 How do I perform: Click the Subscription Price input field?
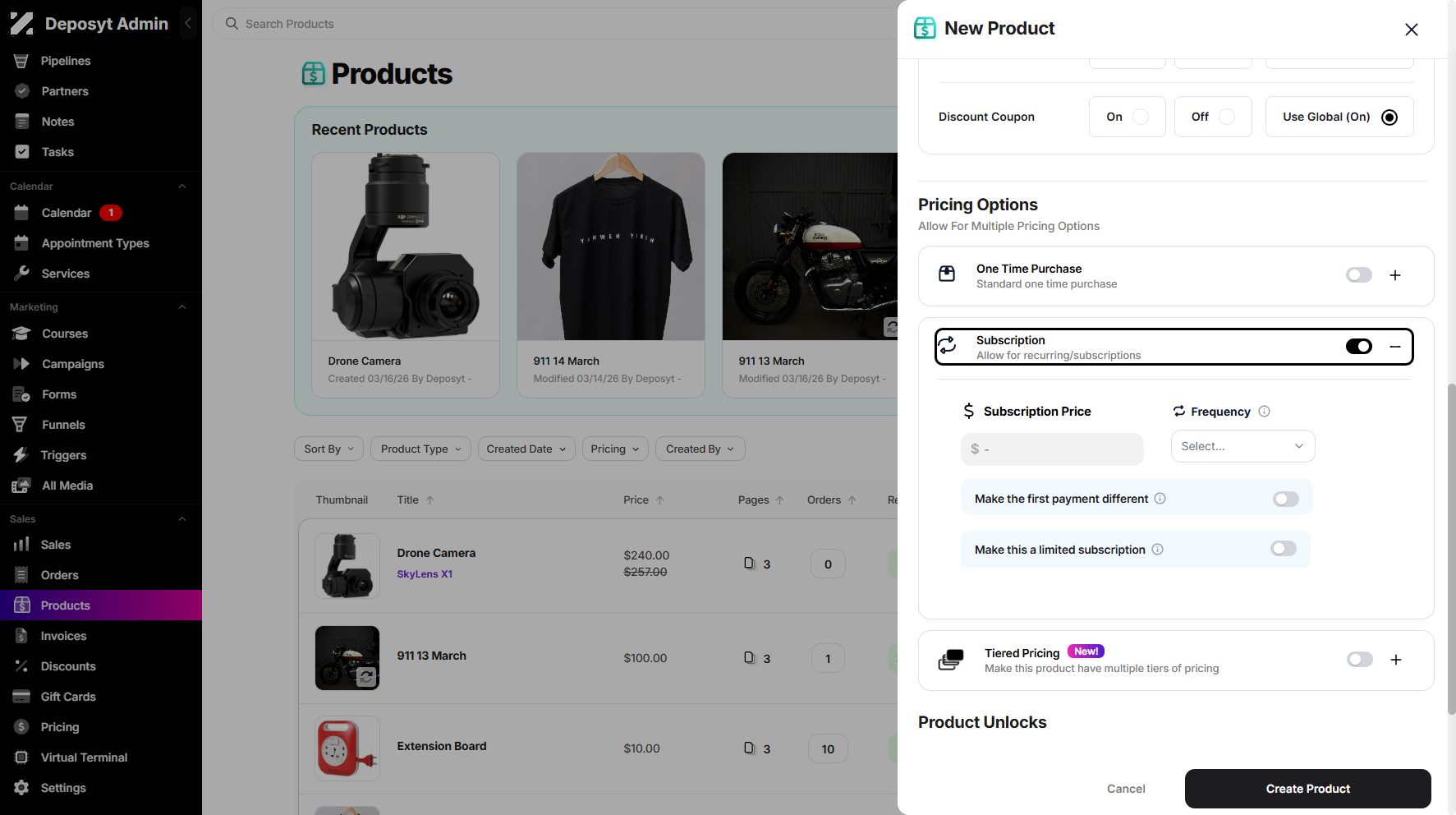click(x=1052, y=449)
